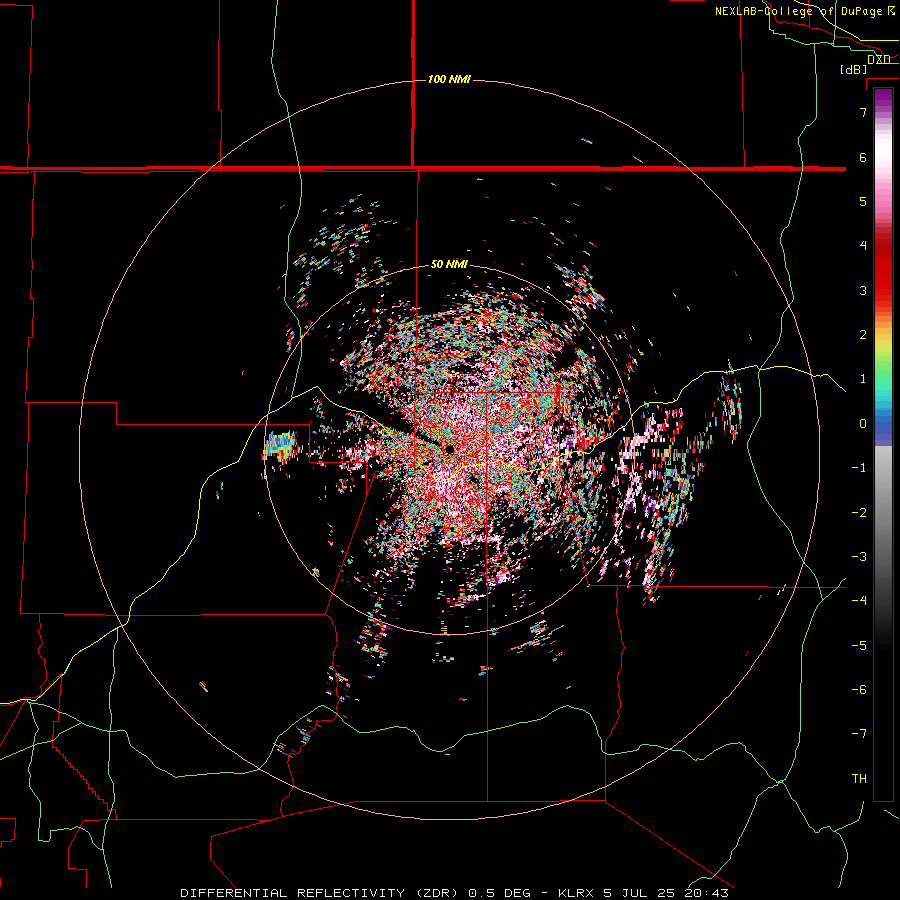The height and width of the screenshot is (900, 900).
Task: Click the 5 JUL 25 date text
Action: click(x=639, y=893)
